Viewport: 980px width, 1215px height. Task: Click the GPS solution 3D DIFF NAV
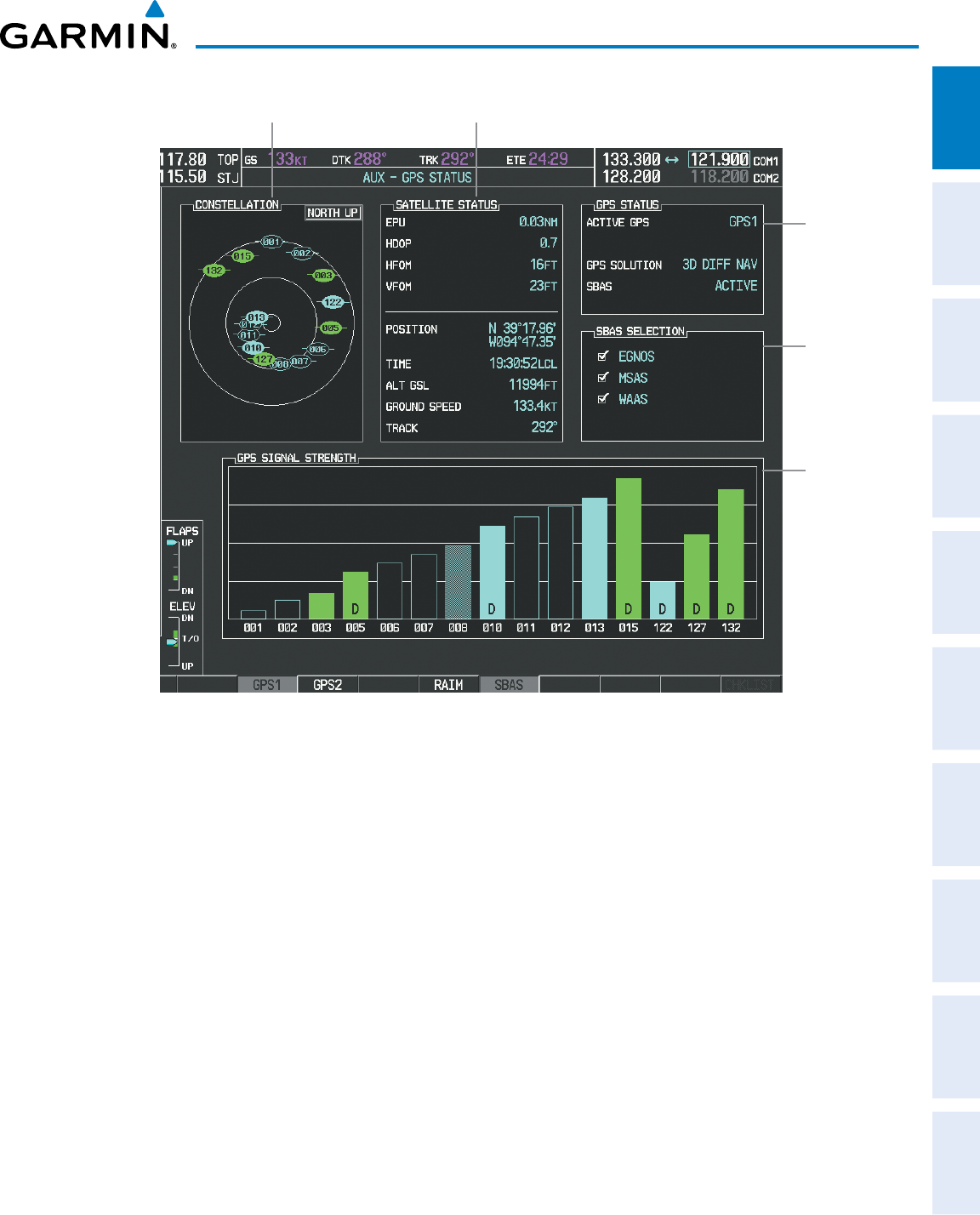point(720,265)
